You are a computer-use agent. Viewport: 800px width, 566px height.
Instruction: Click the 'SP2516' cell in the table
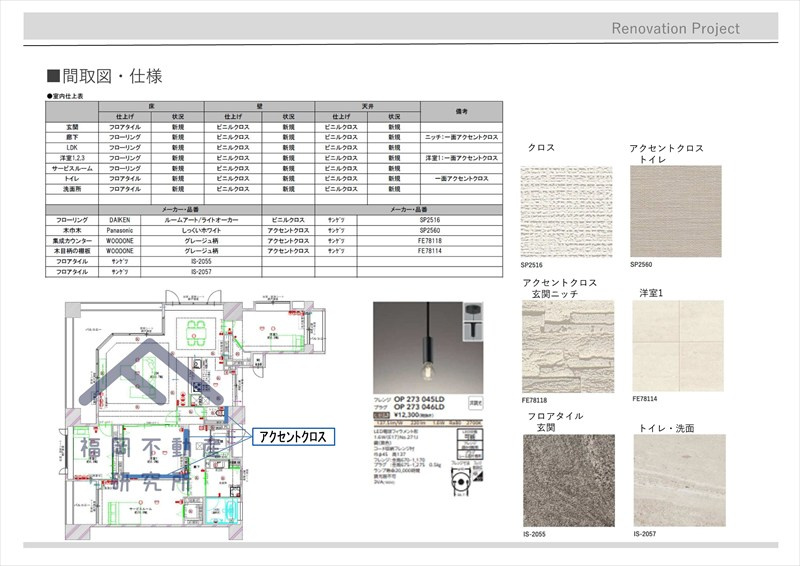coord(430,220)
